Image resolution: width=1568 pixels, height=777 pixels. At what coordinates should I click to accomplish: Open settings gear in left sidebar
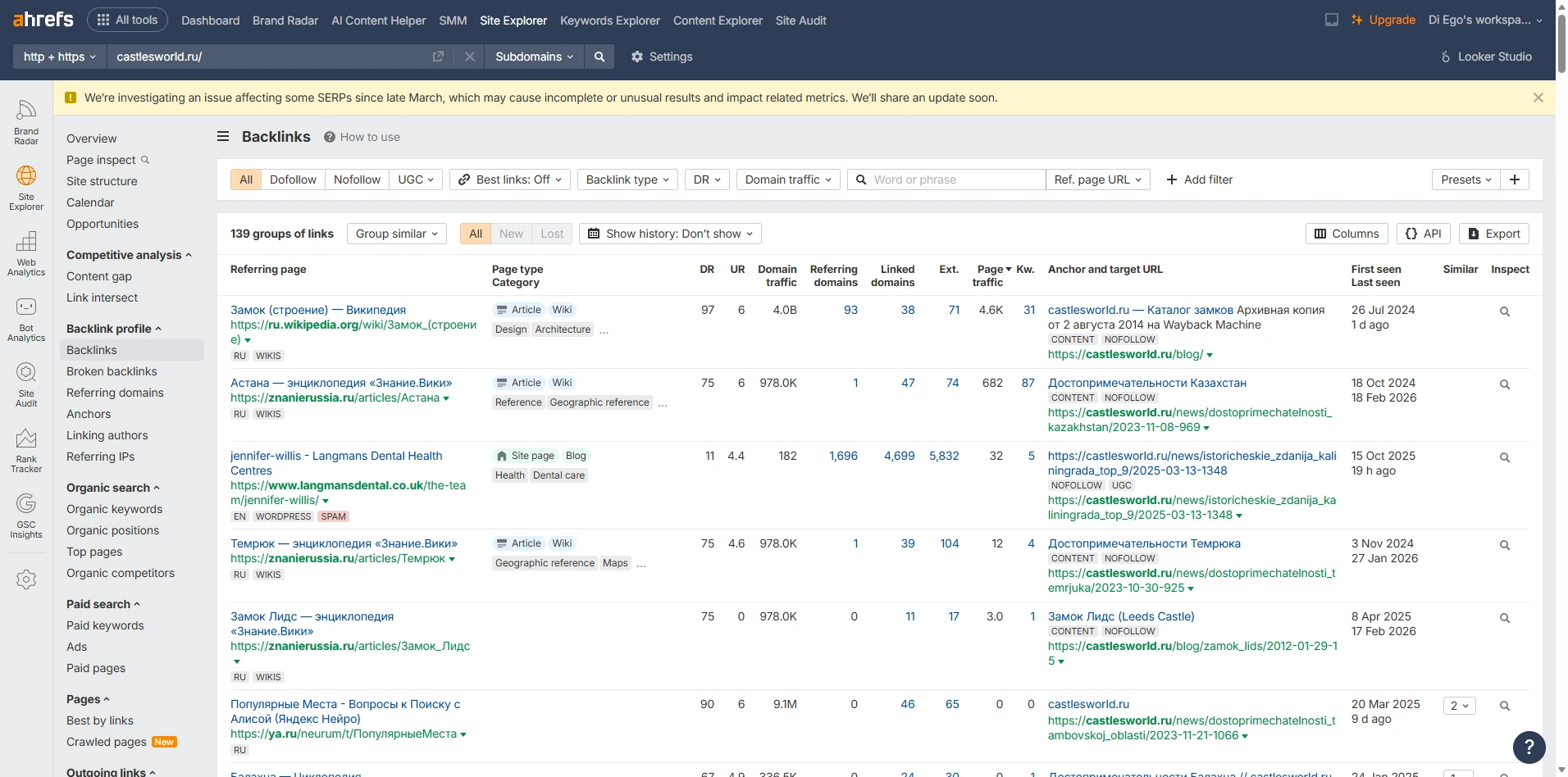26,579
